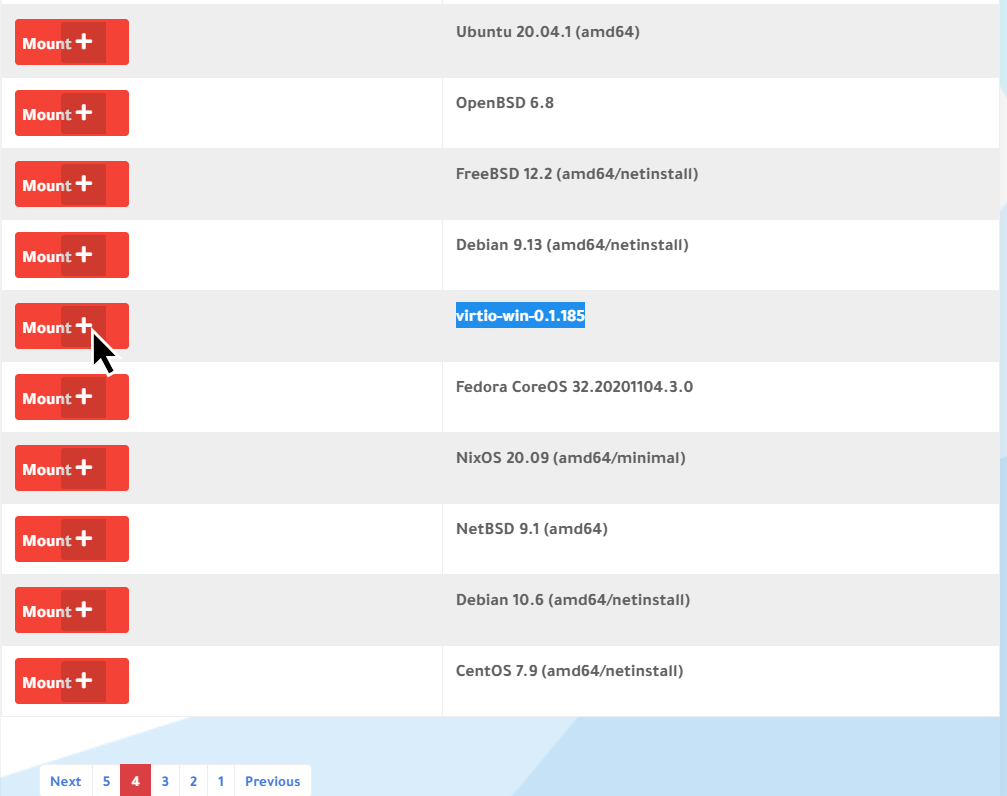
Task: Click the Fedora CoreOS 32.20201104.3.0 label
Action: [x=574, y=387]
